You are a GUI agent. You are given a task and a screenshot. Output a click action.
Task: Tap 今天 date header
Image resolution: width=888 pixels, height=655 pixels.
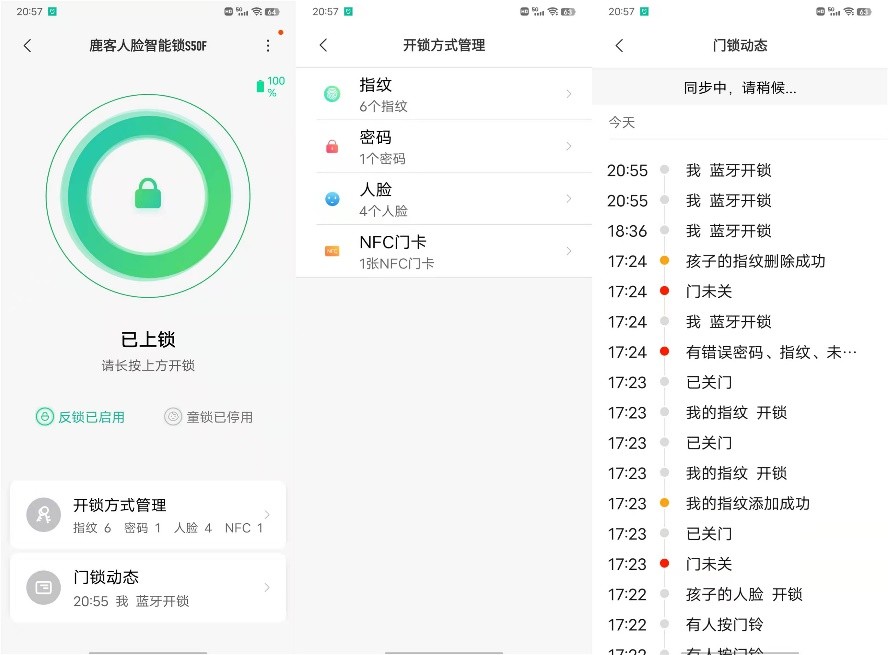(621, 122)
